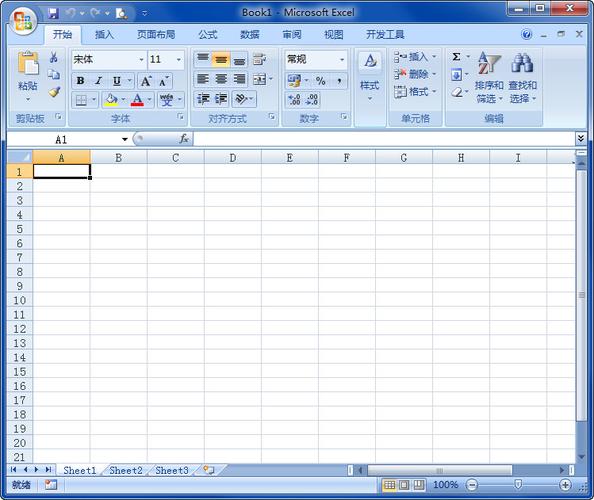
Task: Switch to Page Layout view in status bar
Action: pos(404,485)
